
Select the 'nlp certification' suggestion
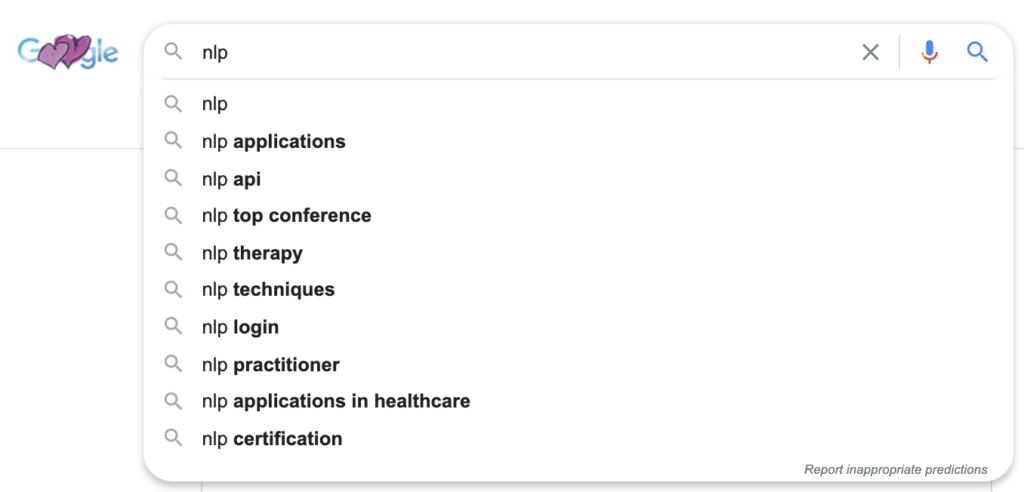(x=272, y=439)
